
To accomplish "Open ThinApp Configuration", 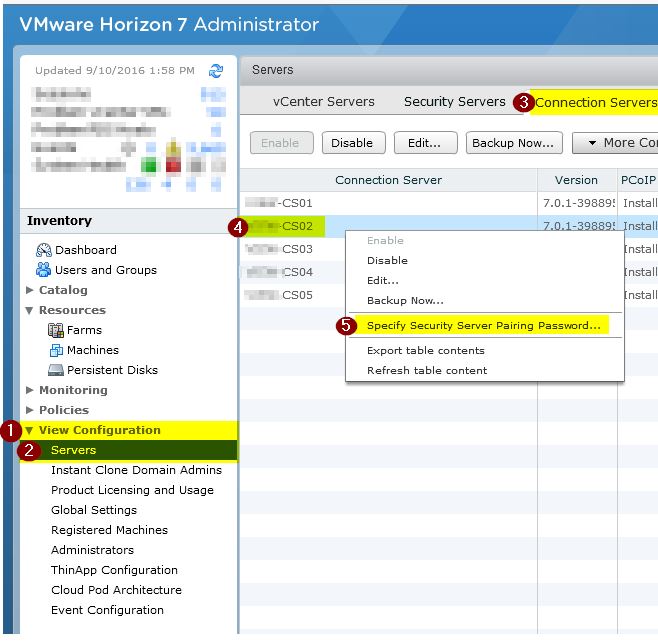I will [114, 570].
